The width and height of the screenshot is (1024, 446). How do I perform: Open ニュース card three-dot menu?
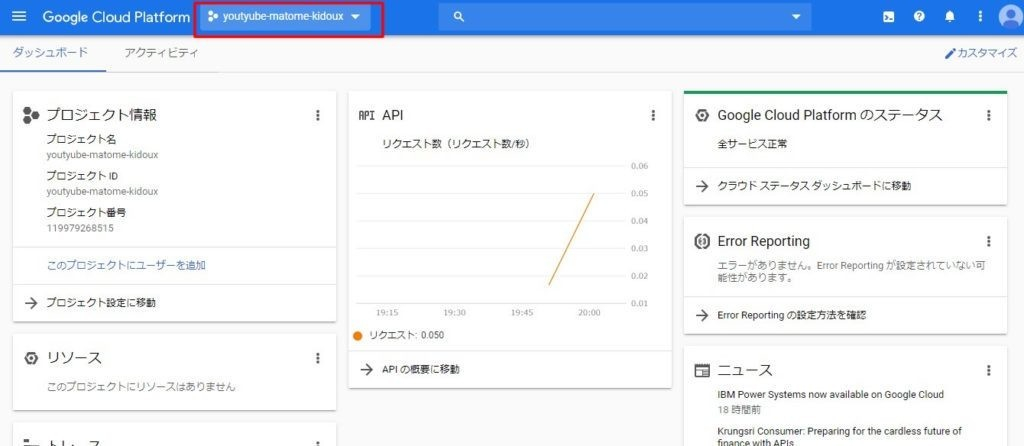click(x=989, y=370)
